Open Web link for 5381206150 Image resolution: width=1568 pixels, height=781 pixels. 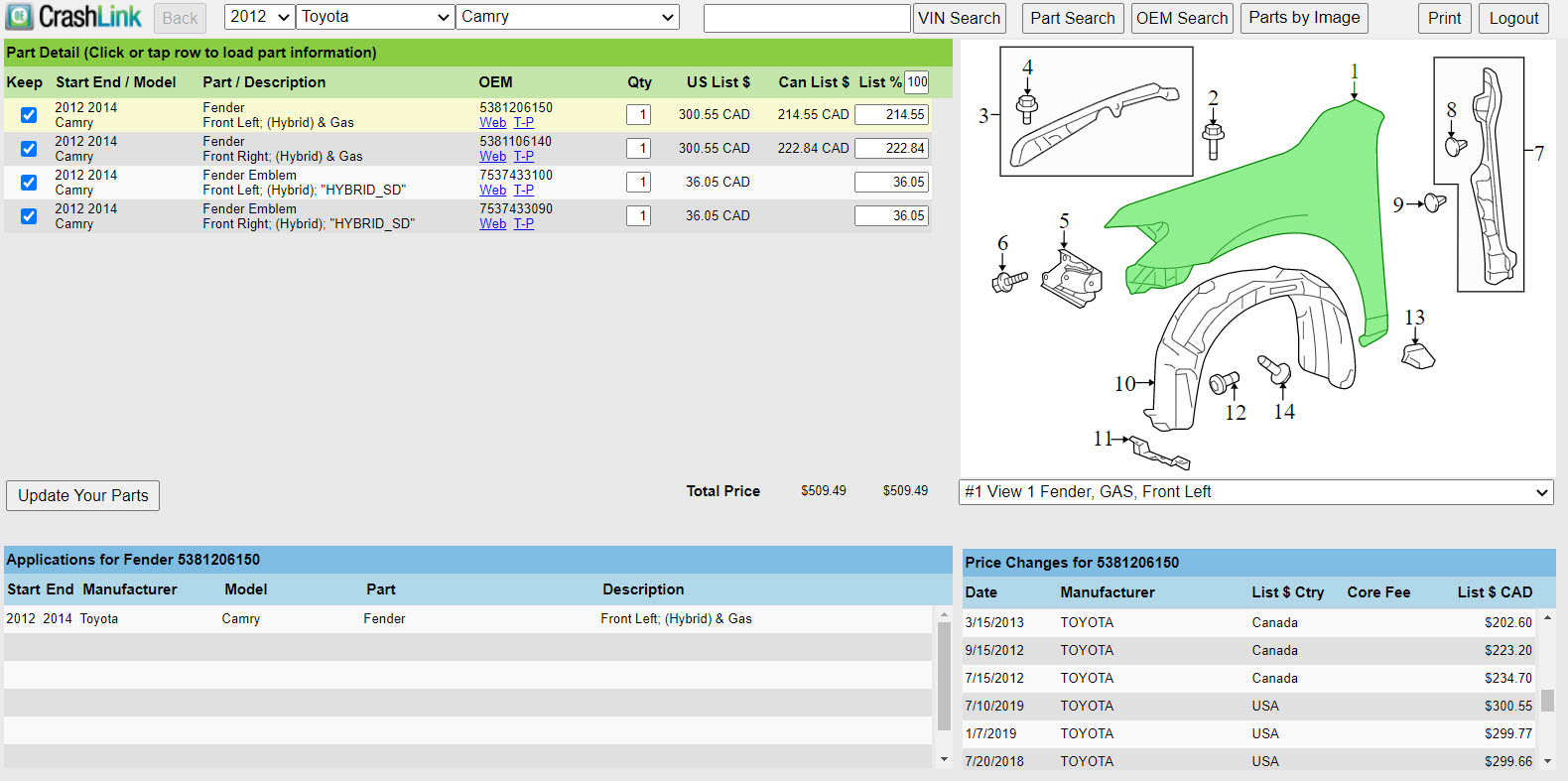492,123
